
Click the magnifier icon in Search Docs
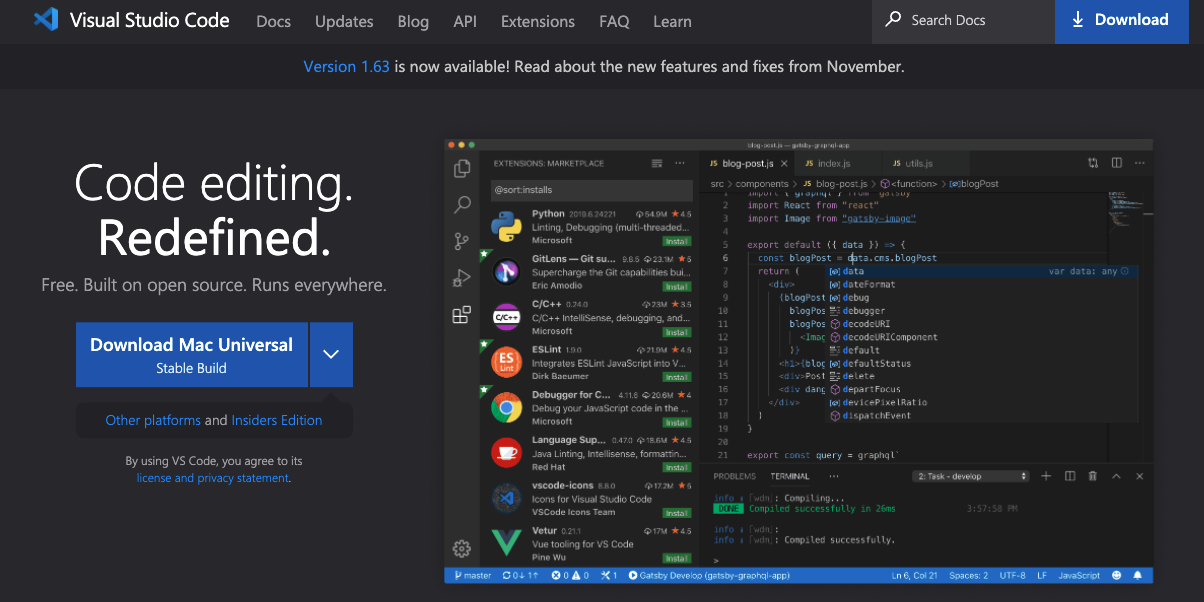pyautogui.click(x=893, y=20)
